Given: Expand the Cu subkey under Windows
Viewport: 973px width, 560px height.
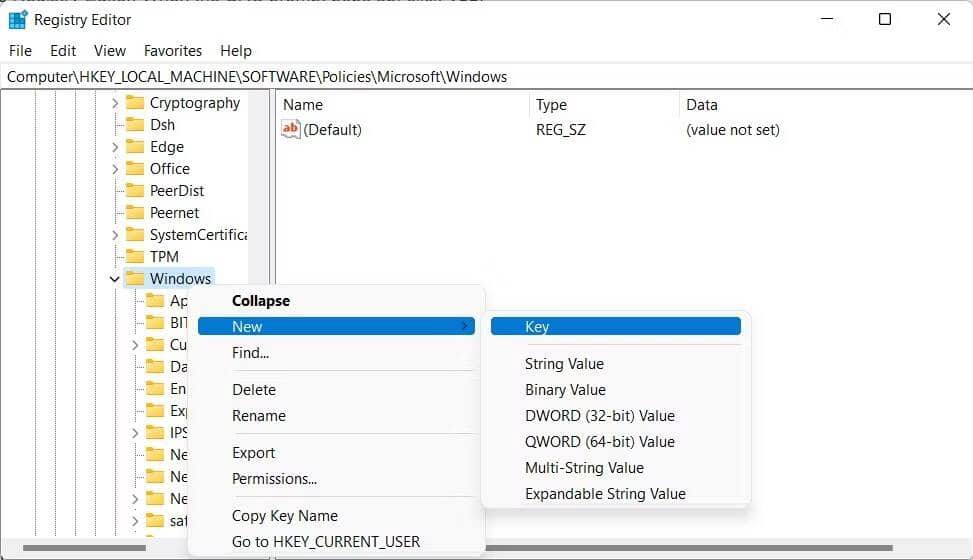Looking at the screenshot, I should coord(135,345).
